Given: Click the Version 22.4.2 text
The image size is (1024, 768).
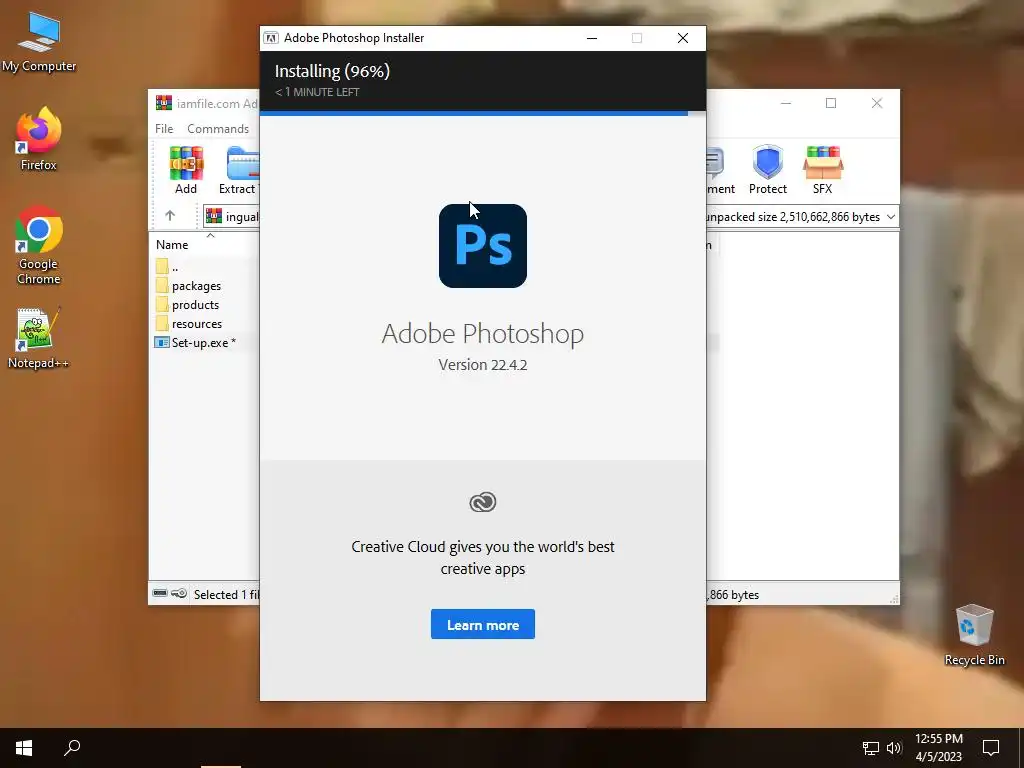Looking at the screenshot, I should pos(483,364).
